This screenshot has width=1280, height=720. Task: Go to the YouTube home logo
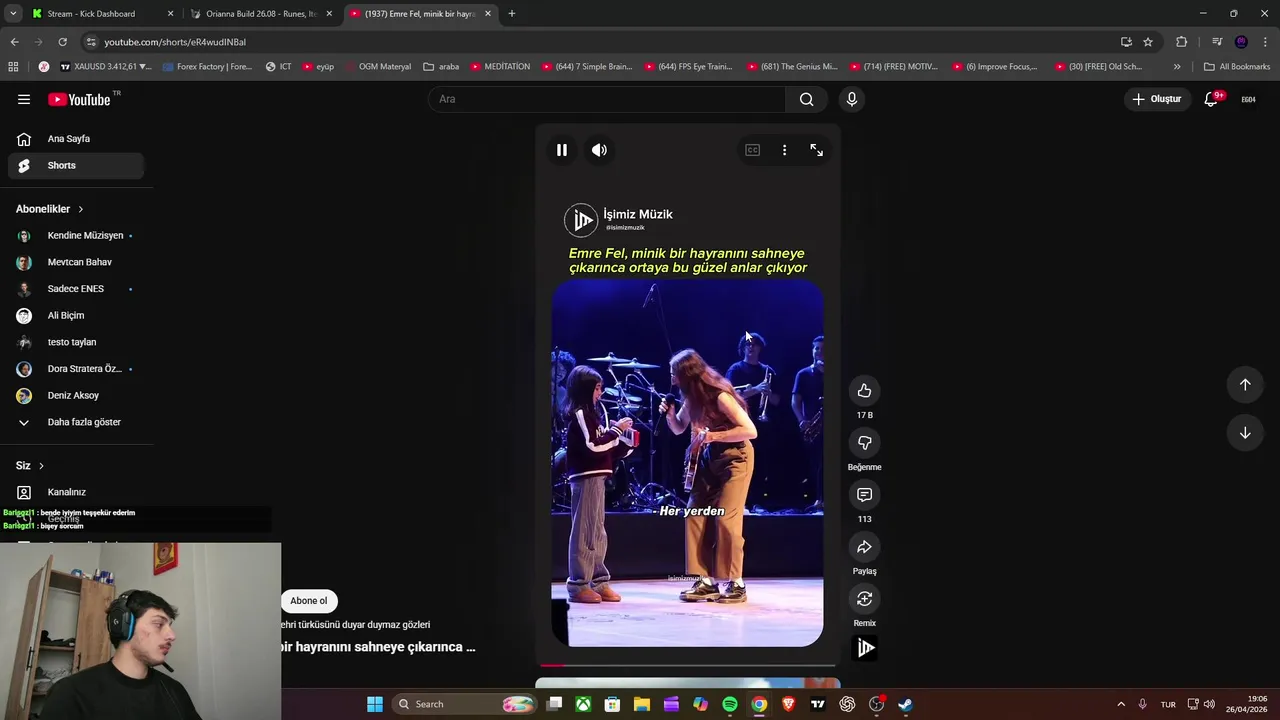pyautogui.click(x=80, y=99)
